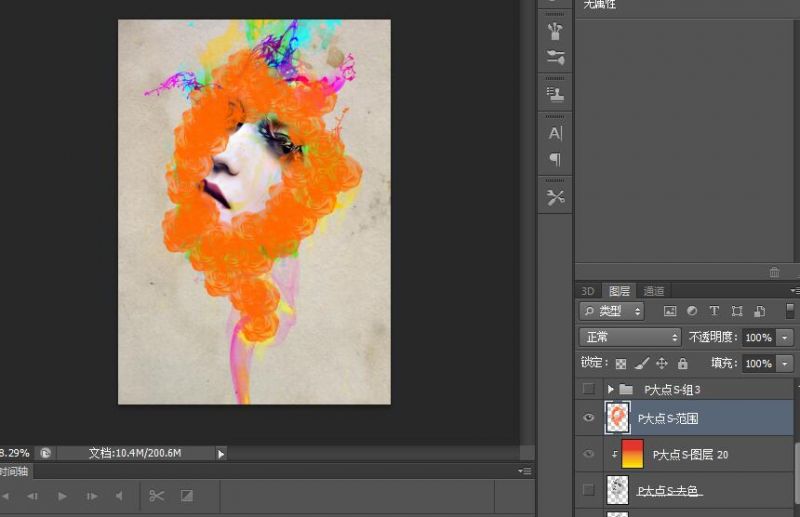Expand the P大点S-组3 folder

(x=610, y=389)
